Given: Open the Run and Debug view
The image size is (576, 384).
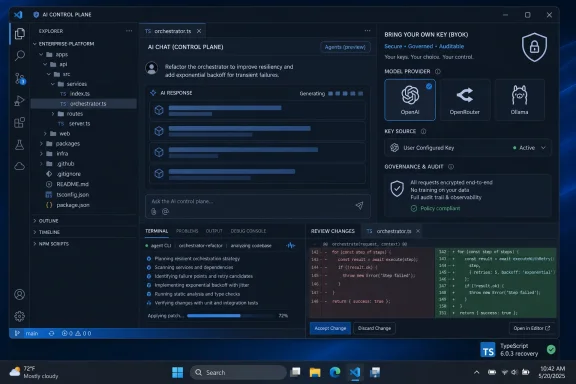Looking at the screenshot, I should (20, 100).
